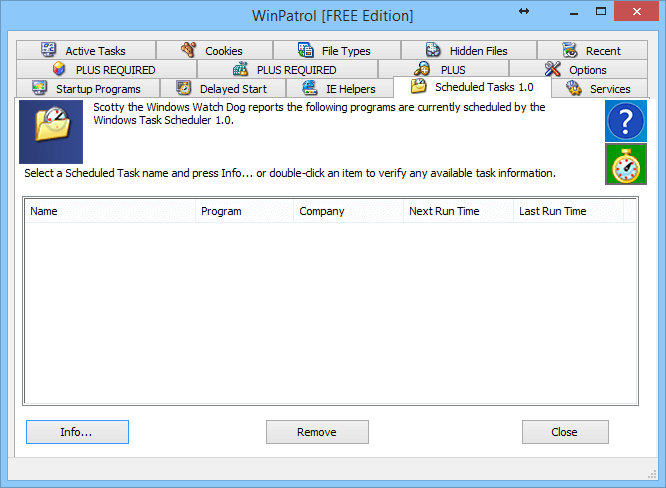Click the magnifier PLUS tab icon
Image resolution: width=666 pixels, height=488 pixels.
[x=422, y=68]
